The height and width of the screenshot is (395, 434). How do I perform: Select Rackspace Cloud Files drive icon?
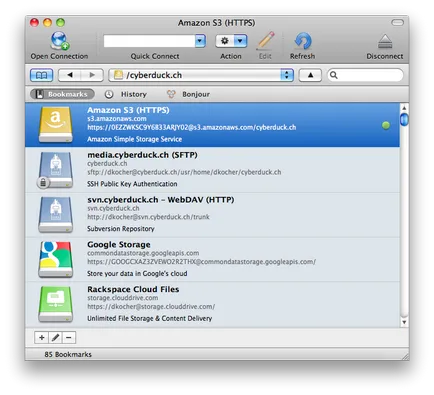[56, 304]
